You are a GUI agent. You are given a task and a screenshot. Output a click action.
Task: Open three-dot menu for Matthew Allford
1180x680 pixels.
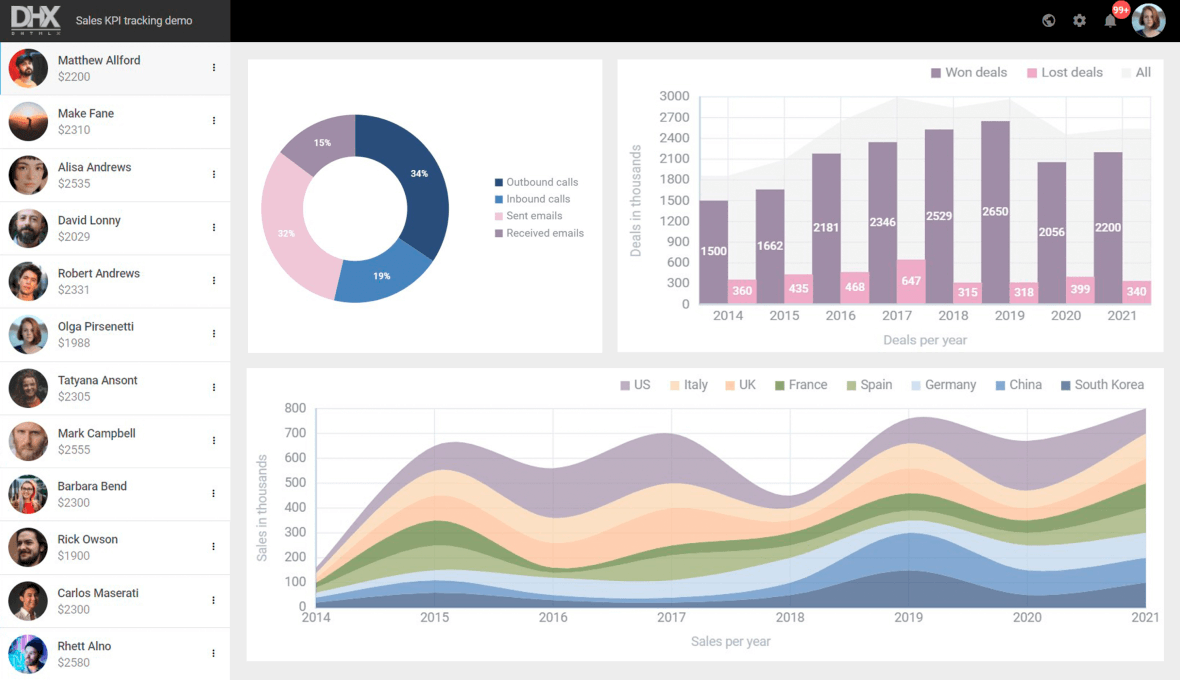[x=214, y=68]
